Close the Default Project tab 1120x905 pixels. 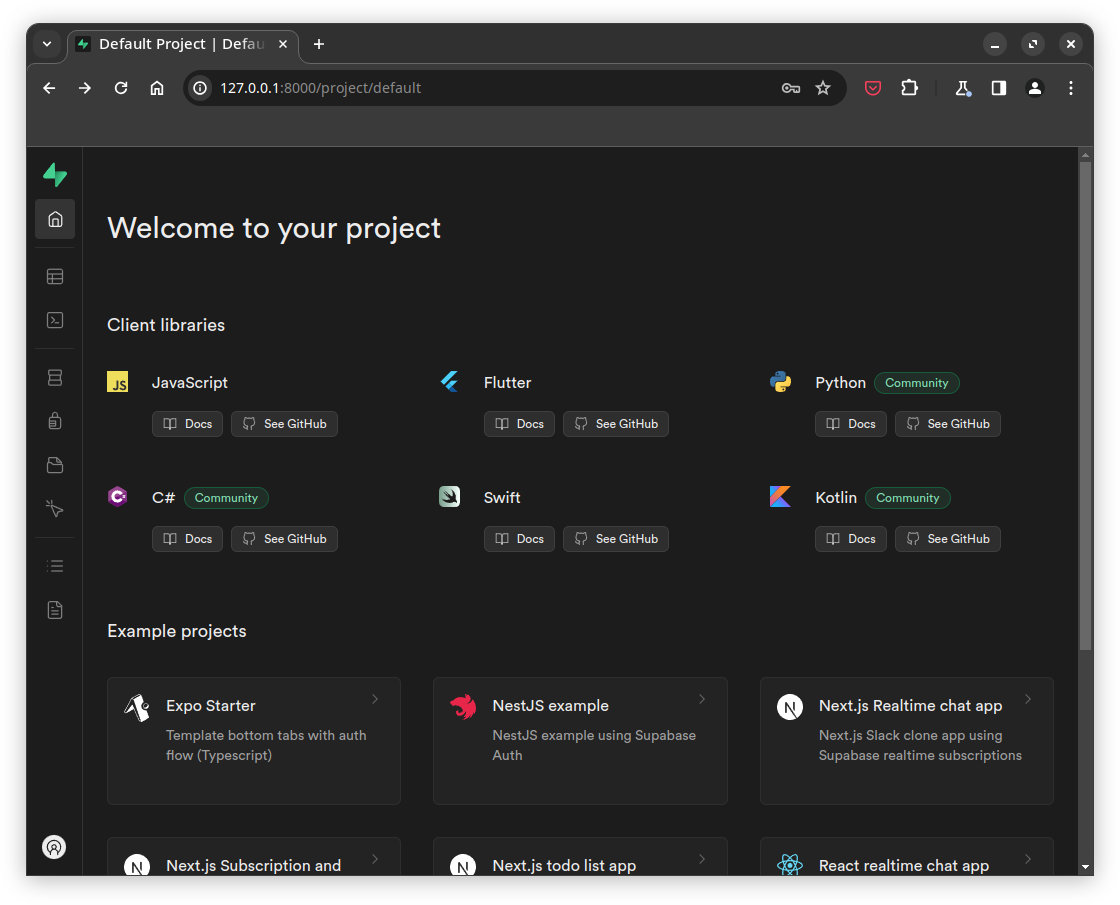pyautogui.click(x=283, y=44)
